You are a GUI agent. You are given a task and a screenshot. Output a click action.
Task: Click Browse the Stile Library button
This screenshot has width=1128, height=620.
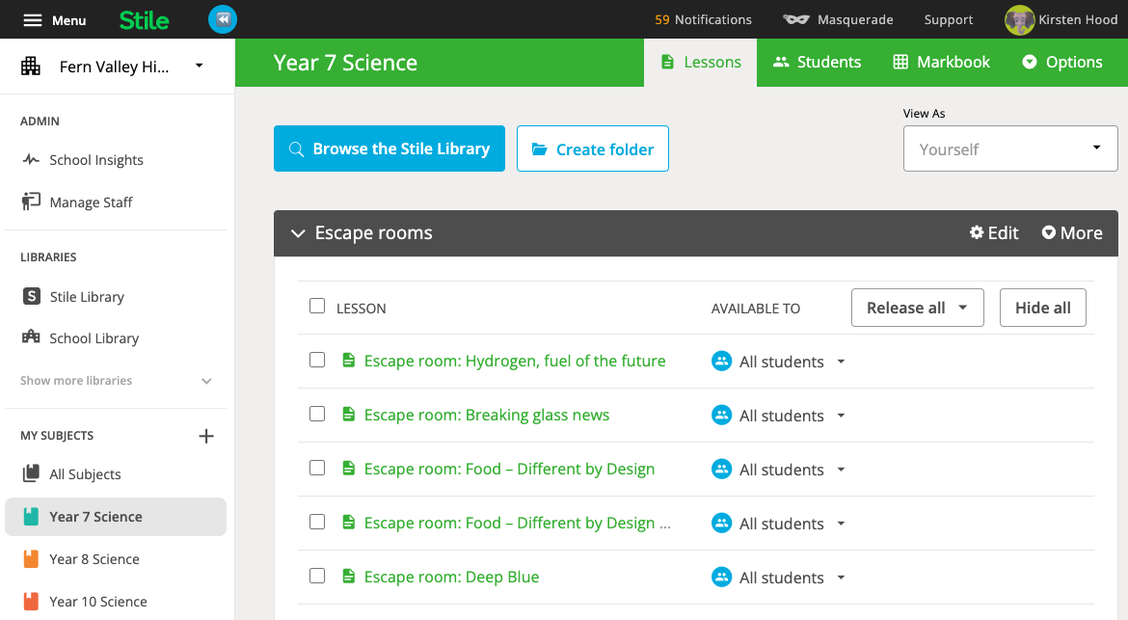(389, 149)
